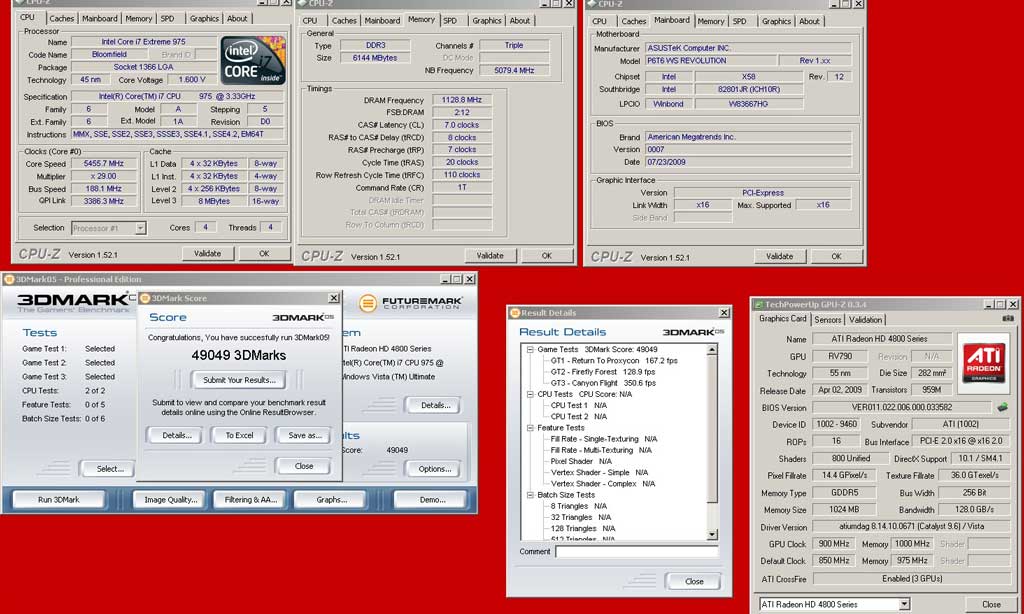This screenshot has width=1024, height=614.
Task: Open the SPD tab in the CPU-Z memory timings window
Action: click(x=450, y=21)
